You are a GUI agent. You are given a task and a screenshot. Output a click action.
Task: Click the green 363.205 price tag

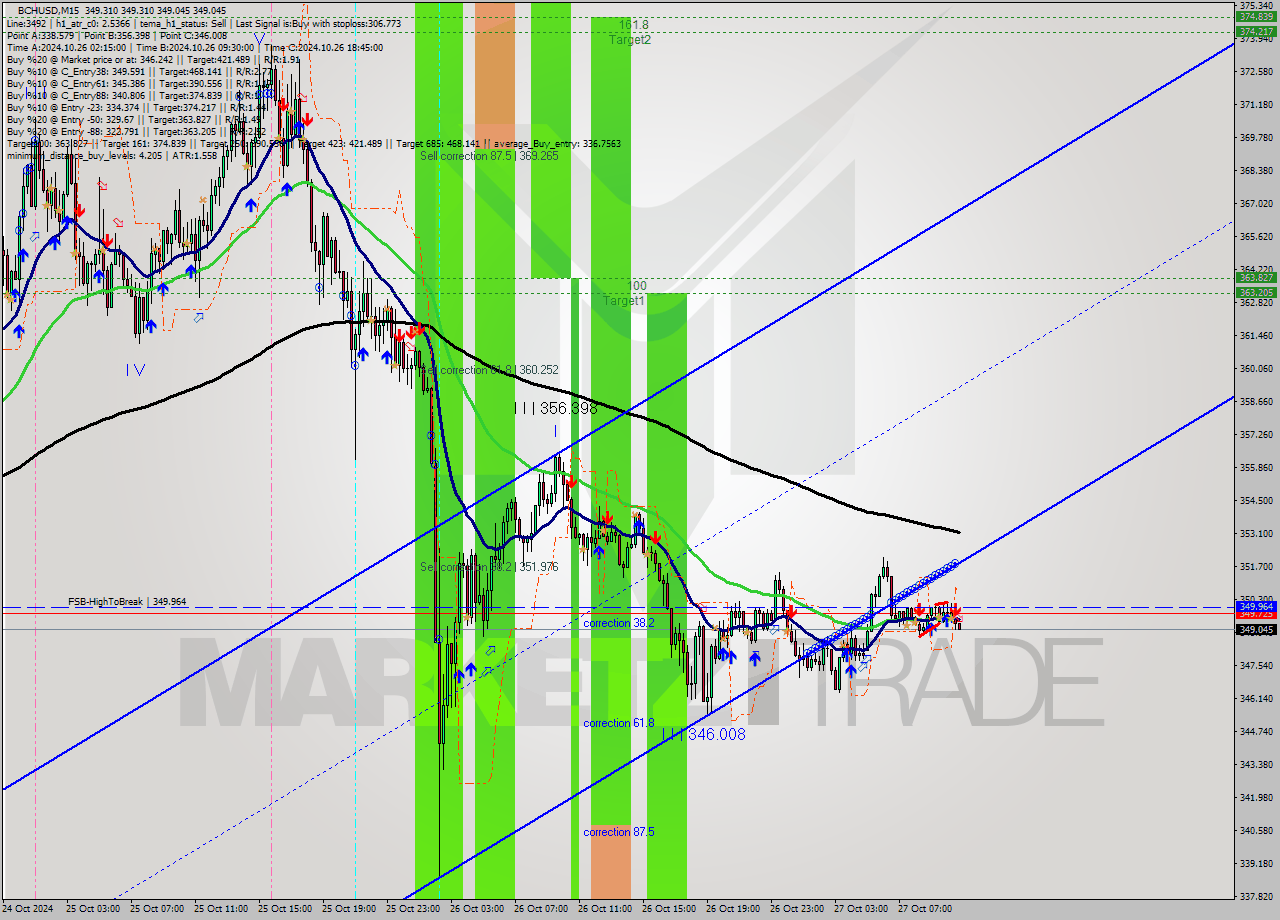(x=1256, y=292)
